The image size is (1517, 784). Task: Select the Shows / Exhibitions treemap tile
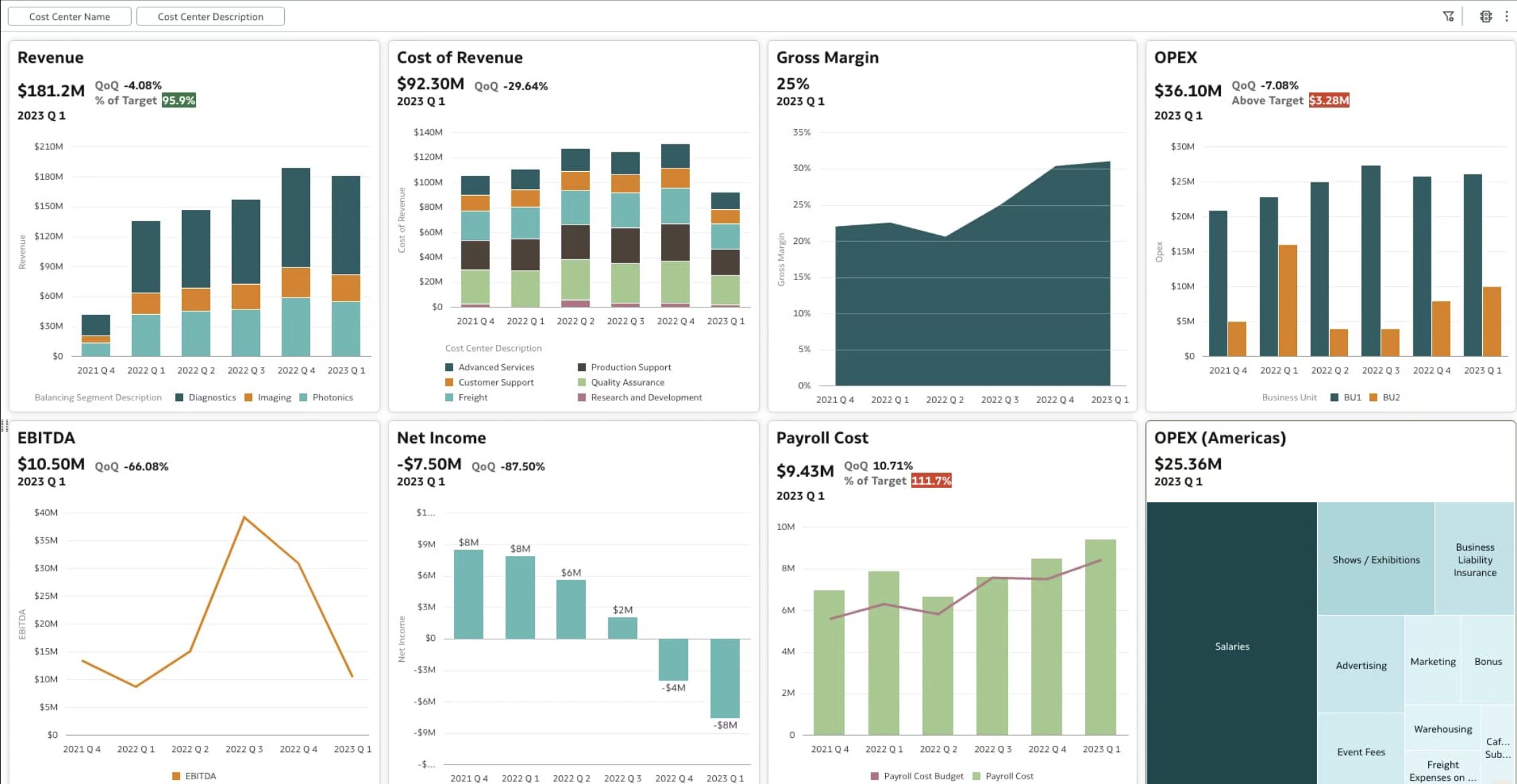[x=1375, y=559]
